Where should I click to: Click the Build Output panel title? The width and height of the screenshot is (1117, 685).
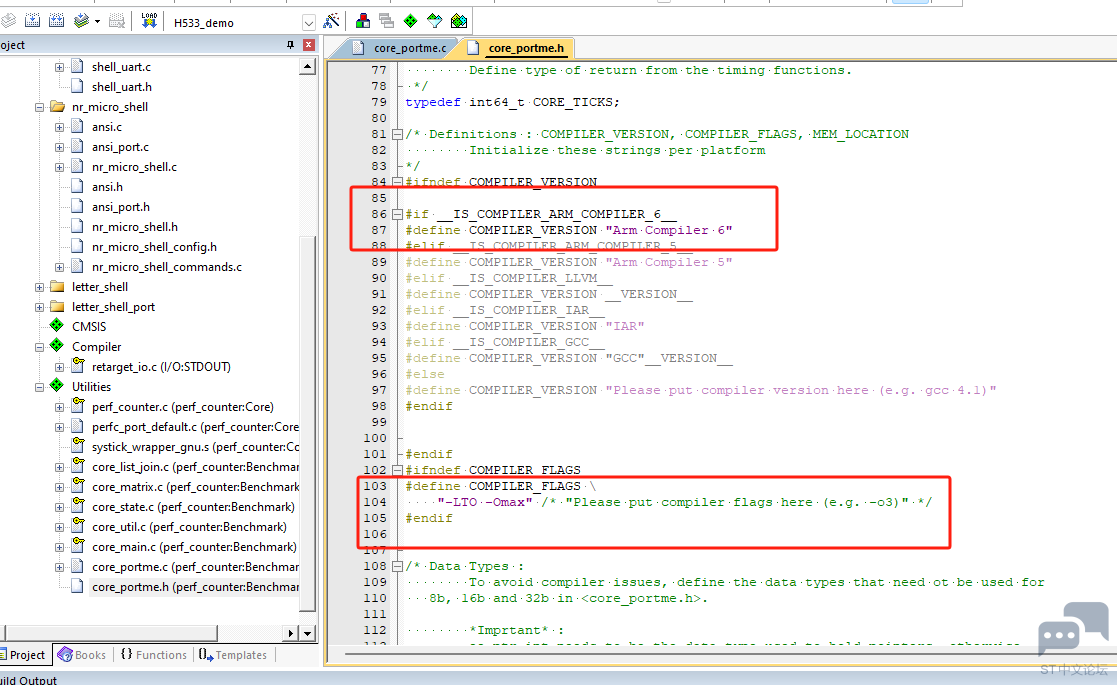point(28,680)
